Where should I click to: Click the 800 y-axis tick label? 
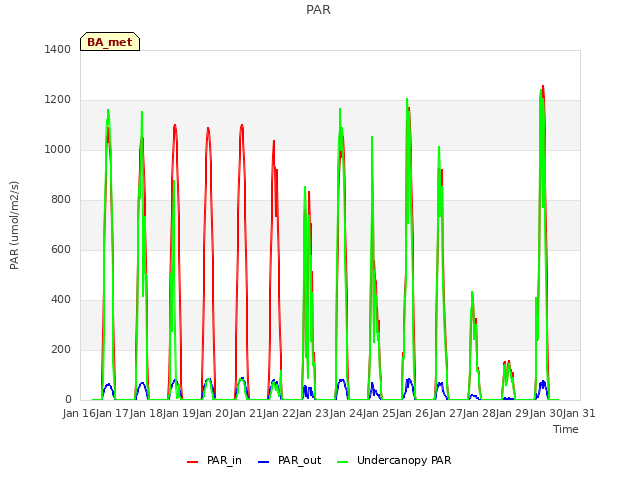[61, 200]
